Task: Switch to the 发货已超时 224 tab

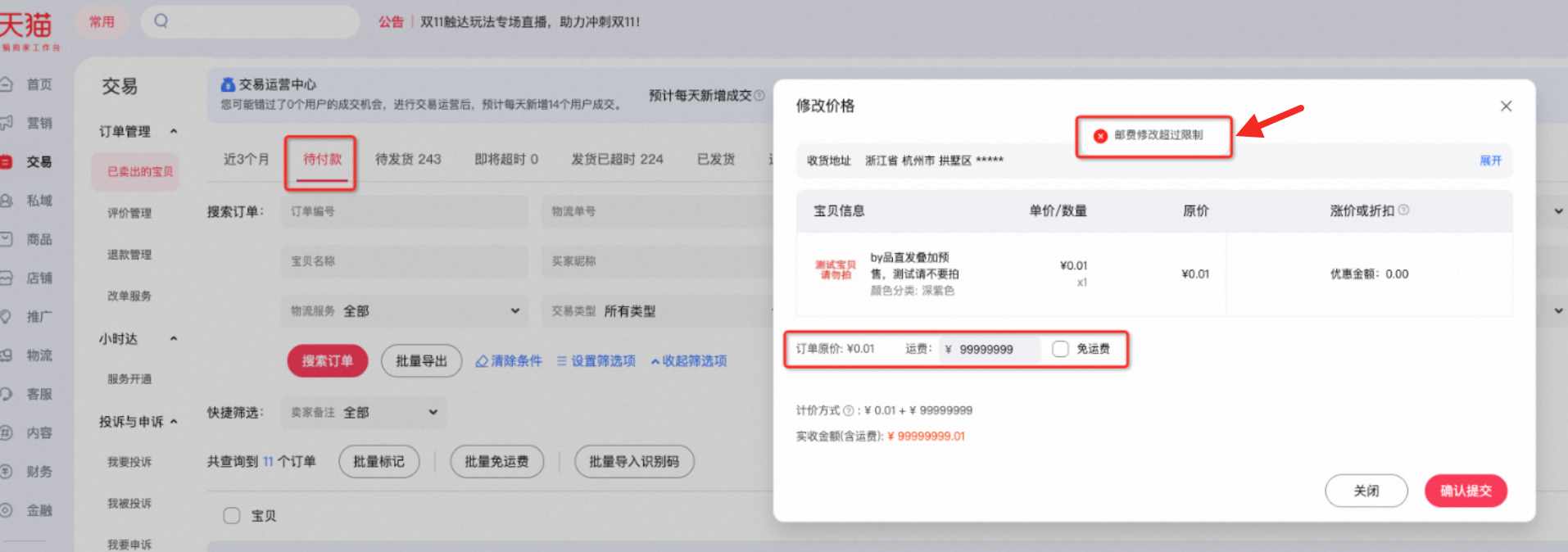Action: click(x=617, y=159)
